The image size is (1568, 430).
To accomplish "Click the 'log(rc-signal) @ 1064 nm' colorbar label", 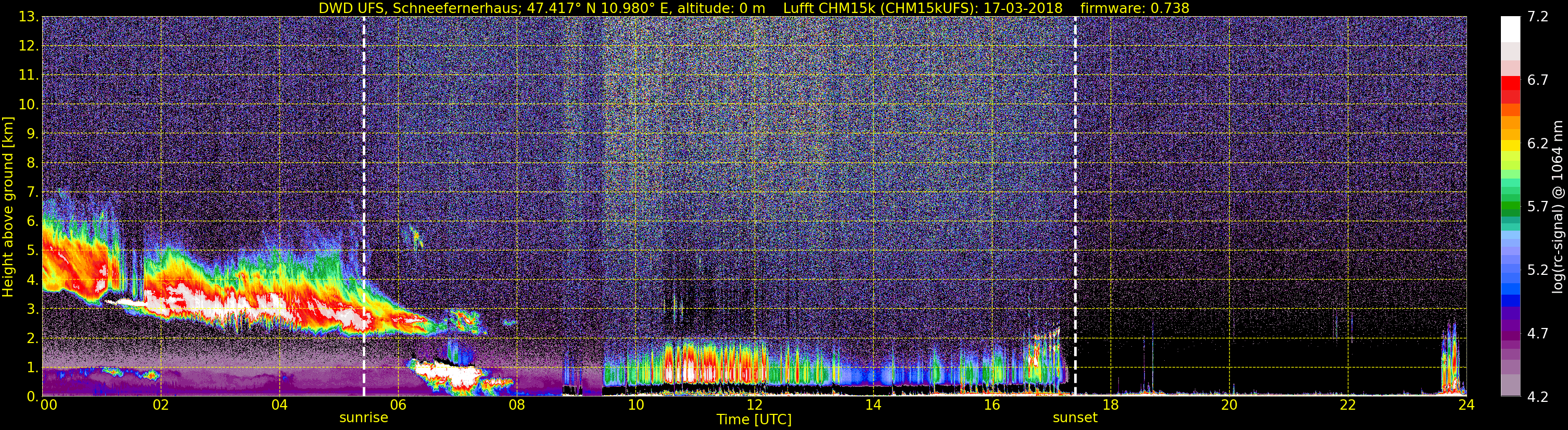I will (x=1557, y=207).
